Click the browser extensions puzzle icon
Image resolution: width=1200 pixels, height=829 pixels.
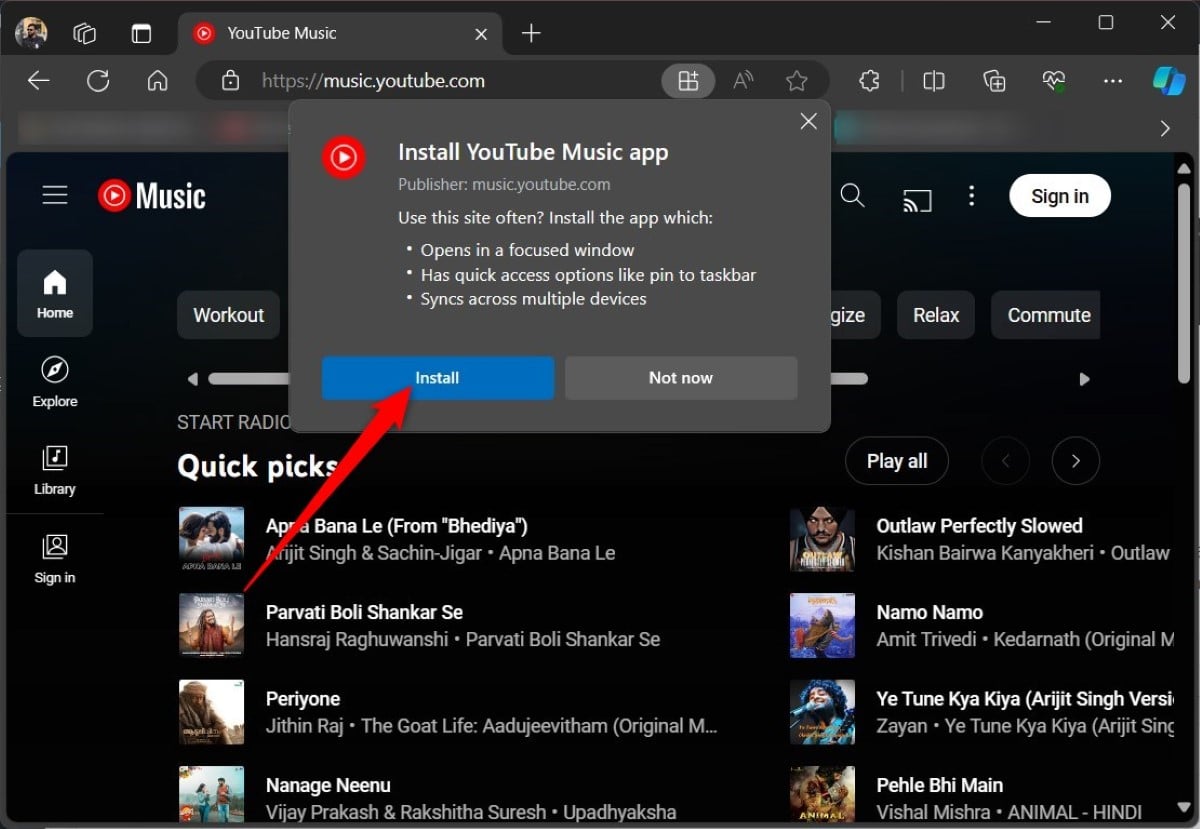point(868,80)
